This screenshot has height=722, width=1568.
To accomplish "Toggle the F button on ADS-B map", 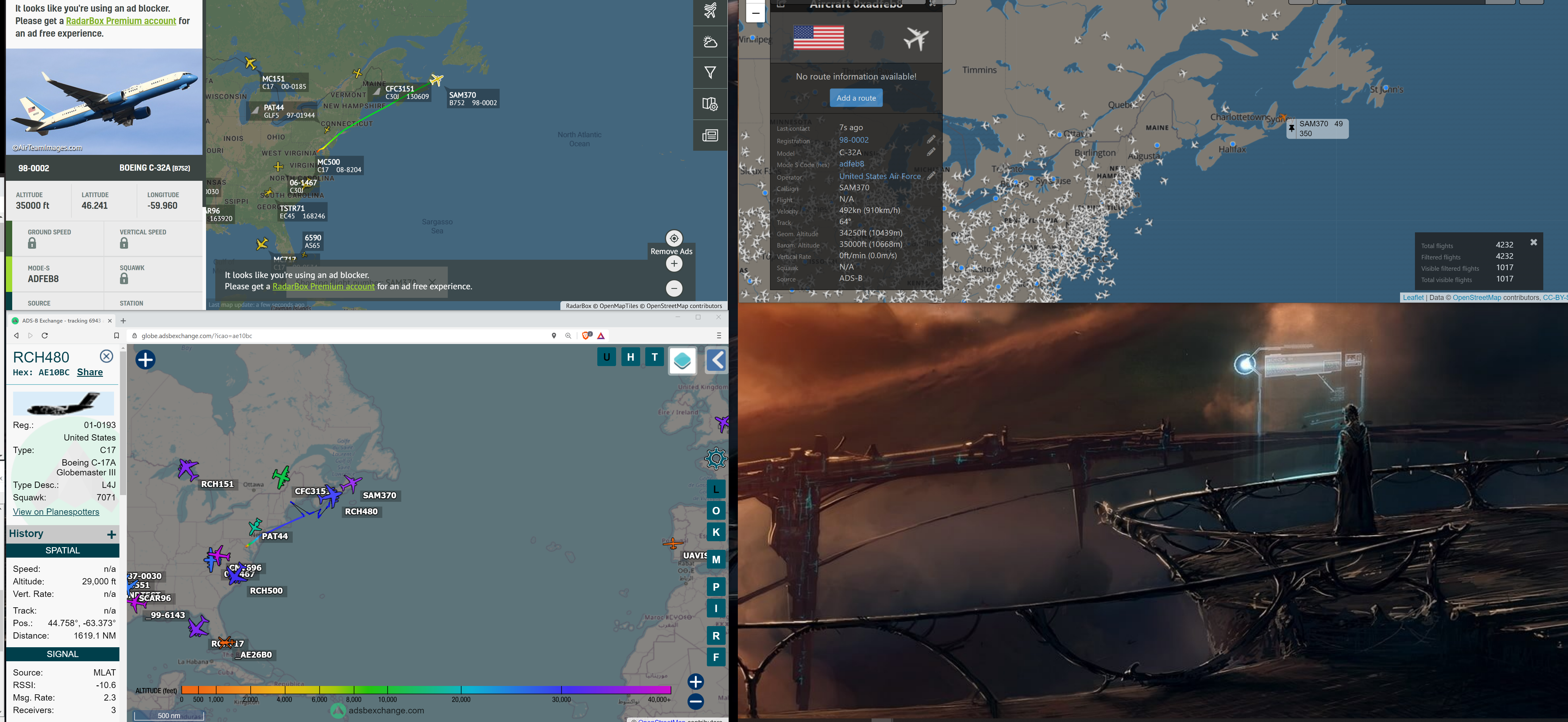I will click(716, 657).
